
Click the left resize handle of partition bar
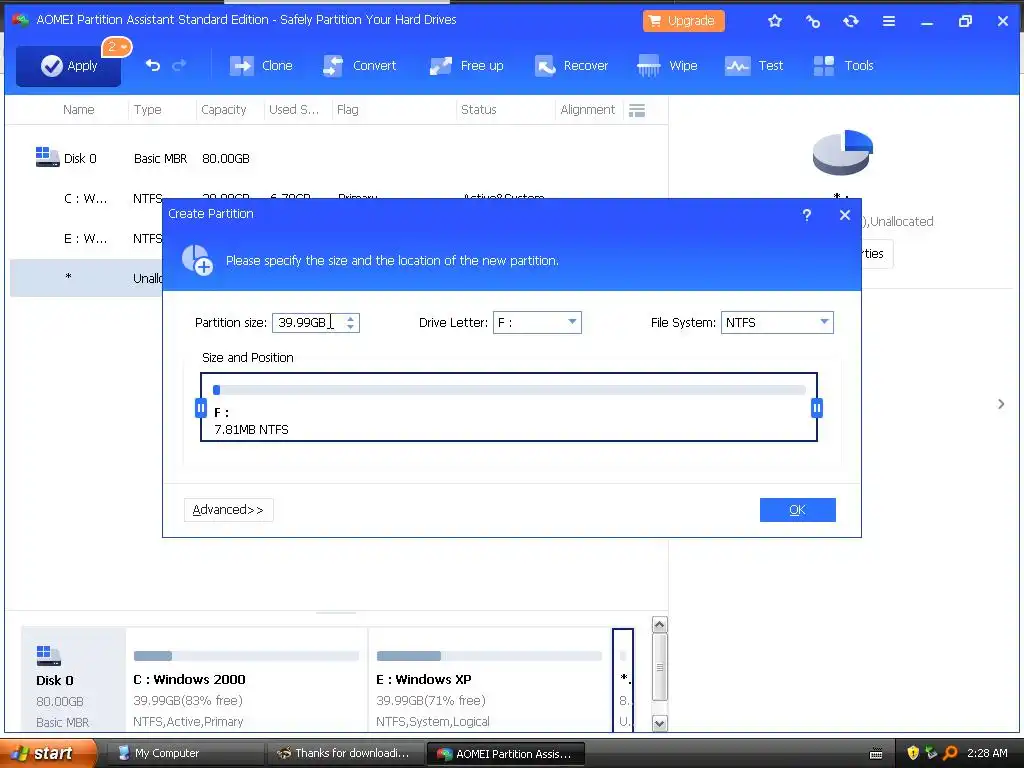click(201, 408)
